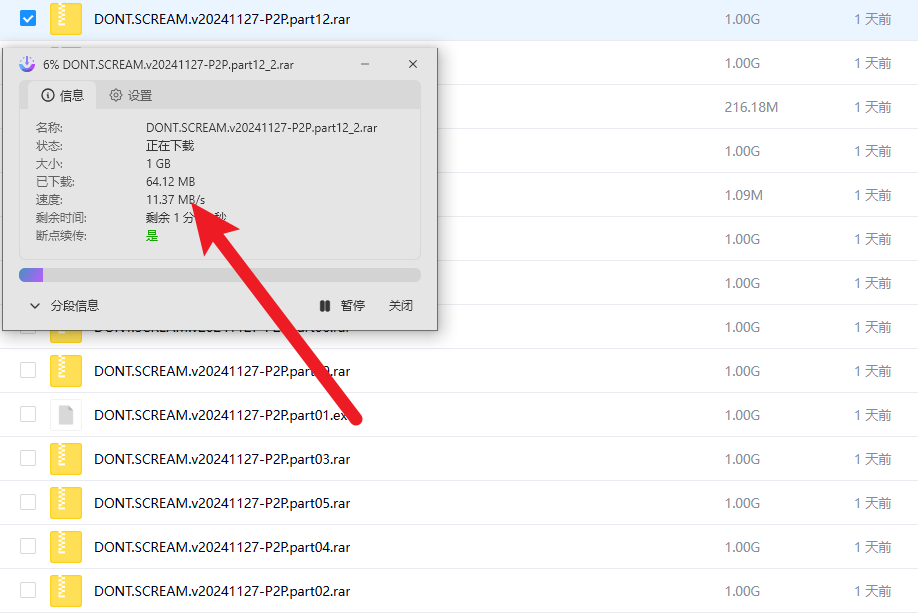This screenshot has width=918, height=613.
Task: Click the document icon beside part01.exe file
Action: pos(65,415)
